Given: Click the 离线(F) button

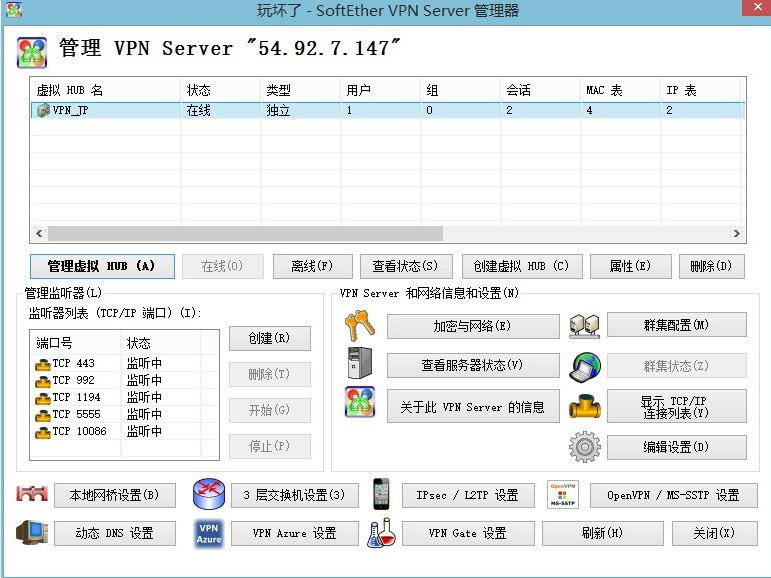Looking at the screenshot, I should pos(313,266).
